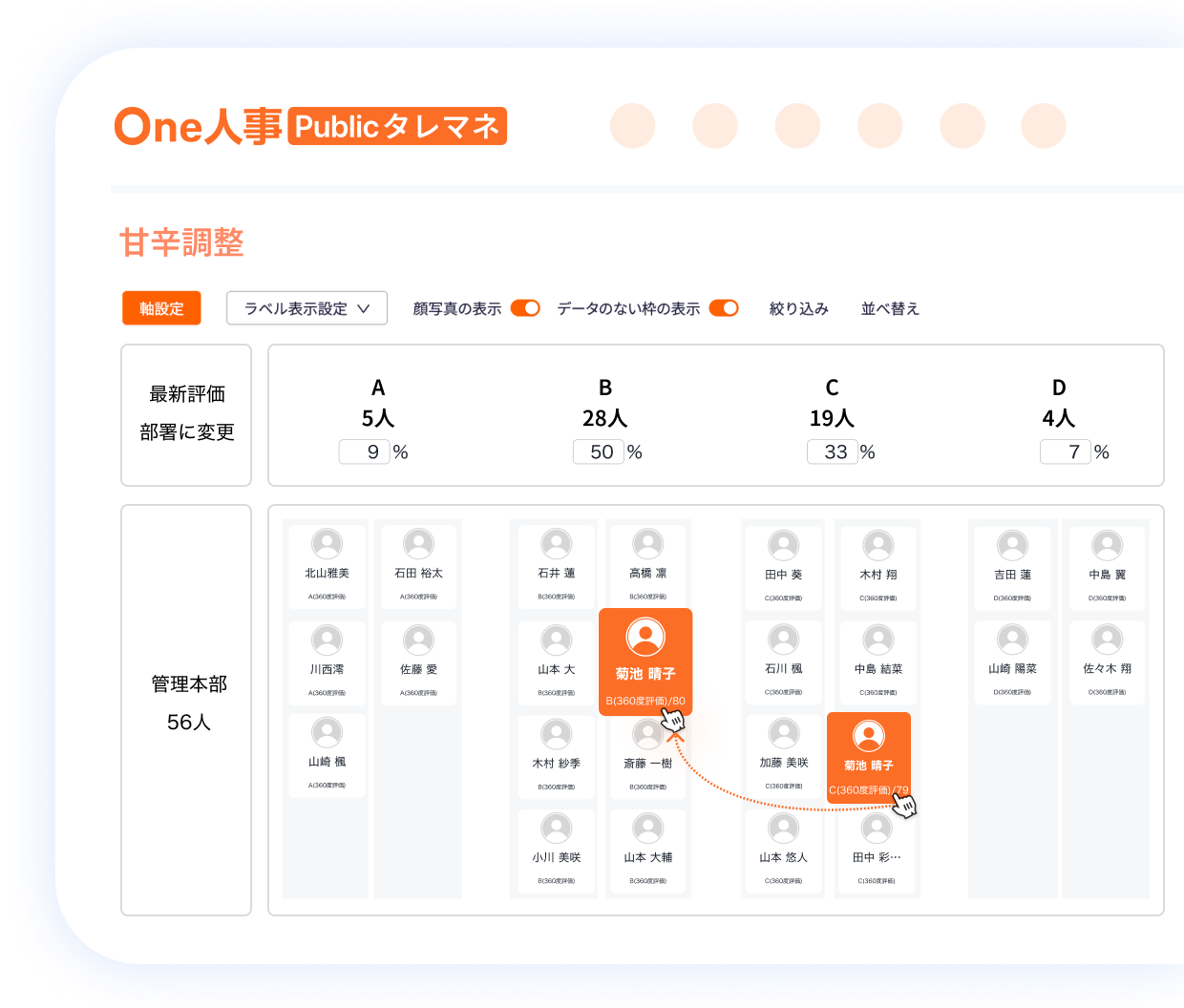Select 山崎 楓's profile avatar
This screenshot has width=1184, height=1008.
(327, 732)
